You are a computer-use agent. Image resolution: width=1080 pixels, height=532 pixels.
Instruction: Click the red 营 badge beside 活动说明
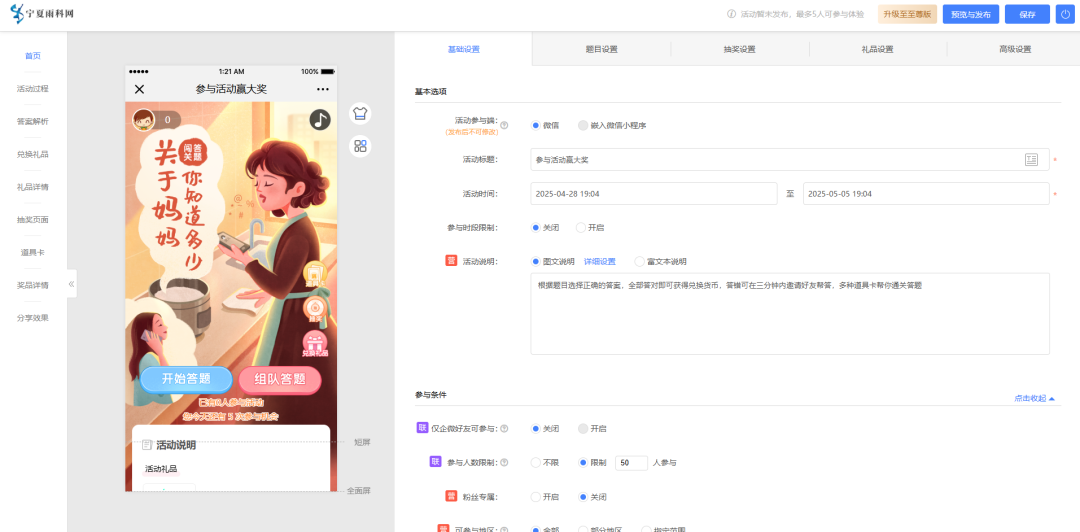(450, 261)
